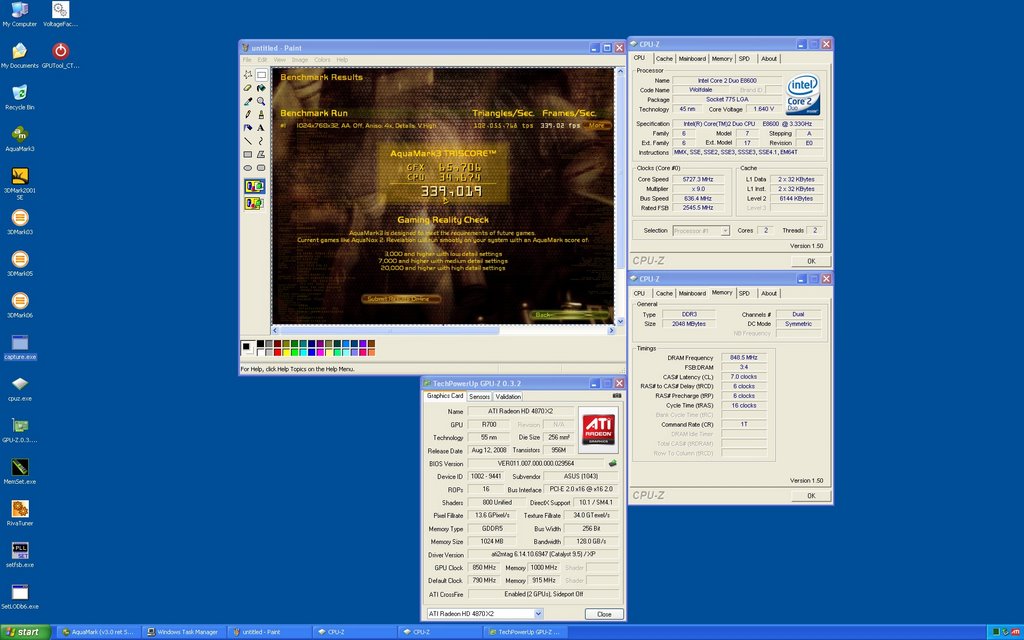Open the Processor Selection dropdown in CPU-Z
Viewport: 1024px width, 640px height.
[725, 231]
